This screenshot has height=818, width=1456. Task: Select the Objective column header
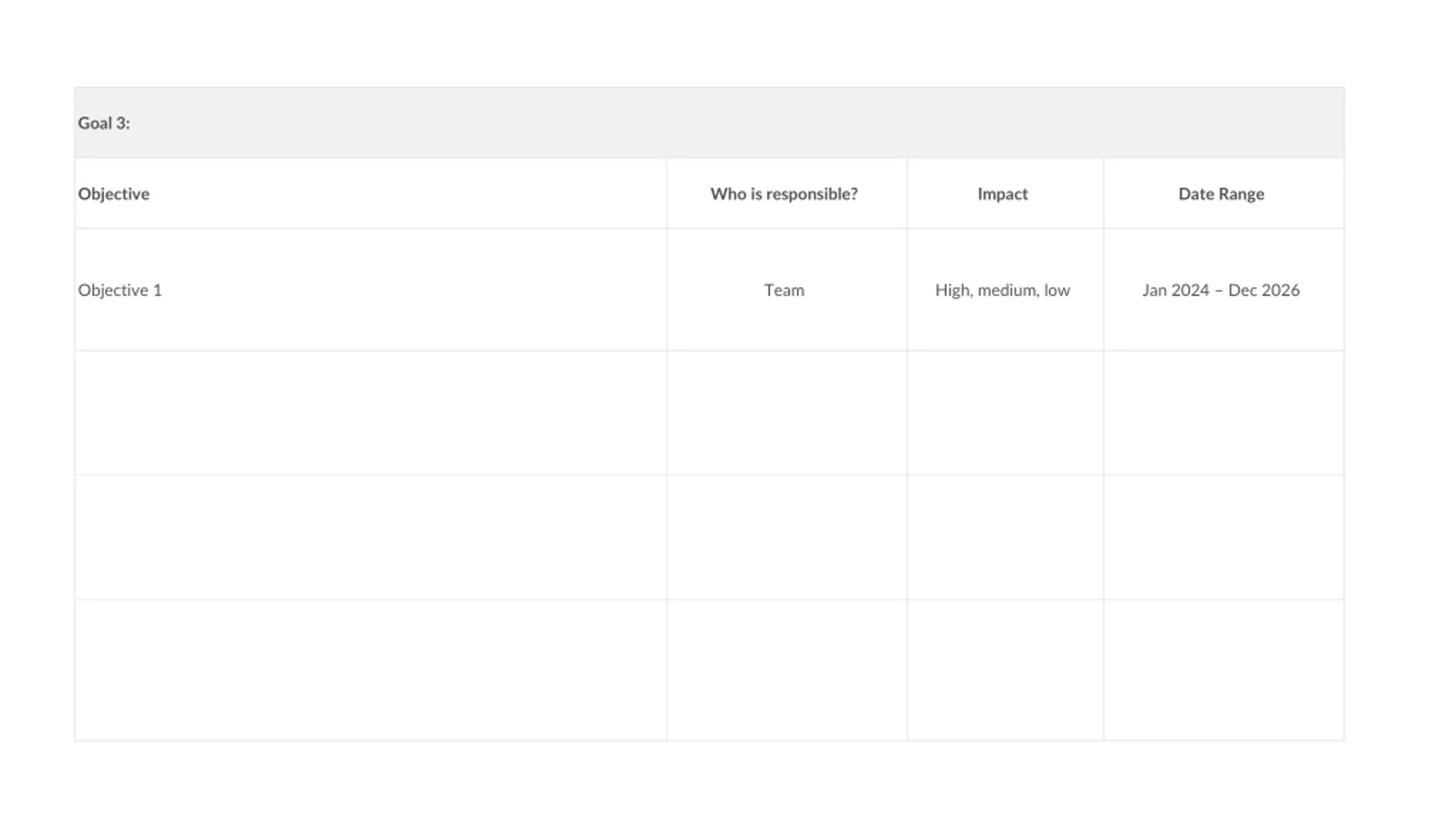[x=370, y=193]
